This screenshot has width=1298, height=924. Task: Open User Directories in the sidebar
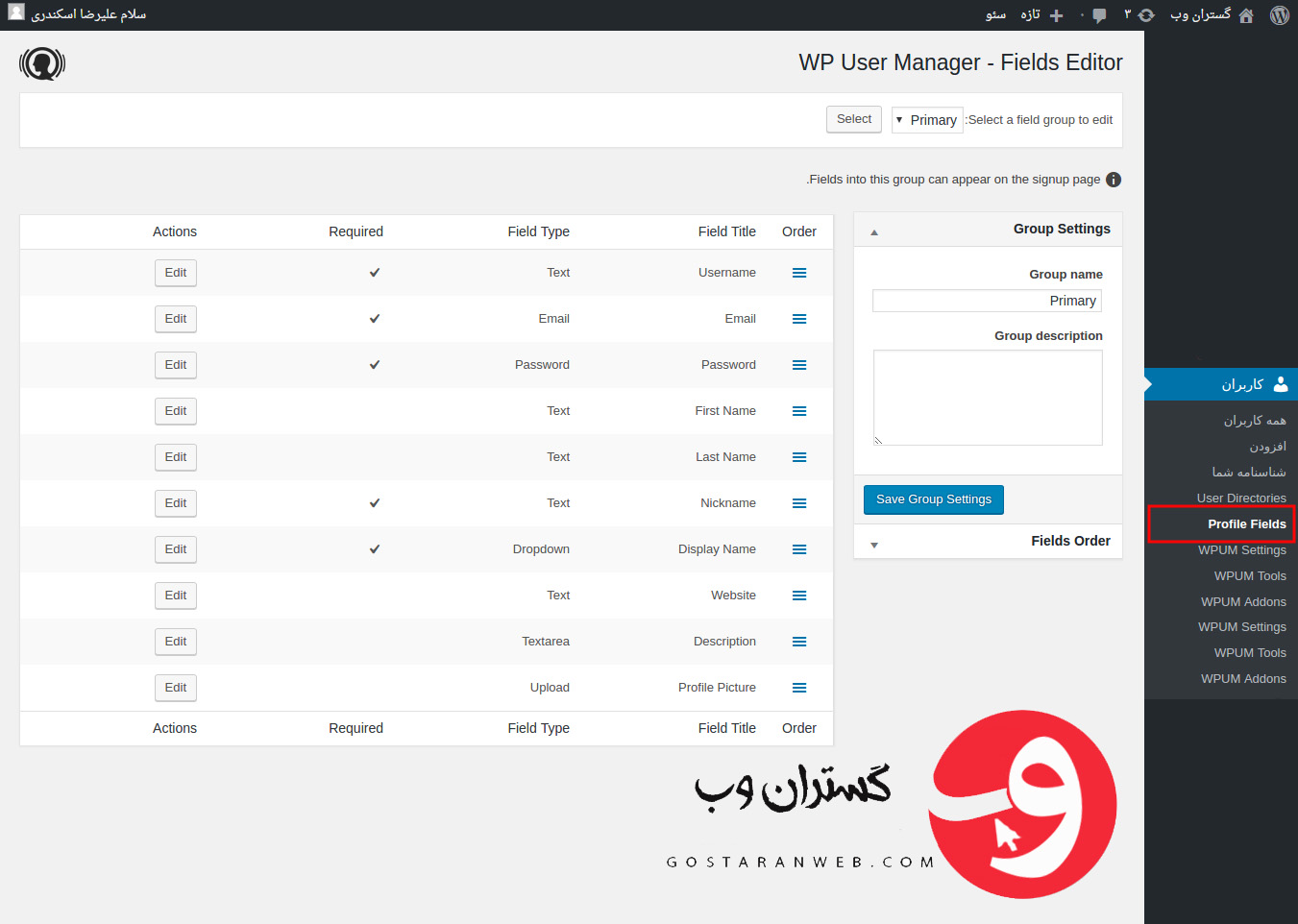tap(1241, 498)
